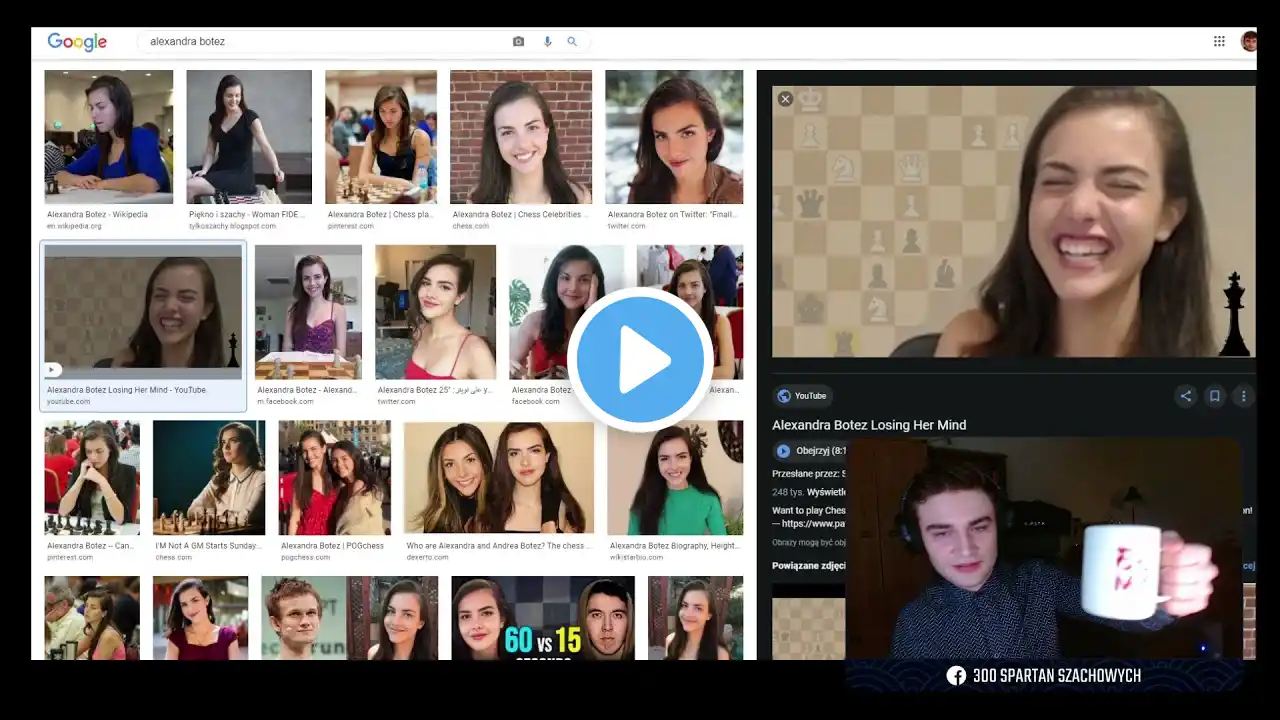This screenshot has height=720, width=1280.
Task: Click the 'en.wikipedia.org' source link
Action: pyautogui.click(x=74, y=226)
